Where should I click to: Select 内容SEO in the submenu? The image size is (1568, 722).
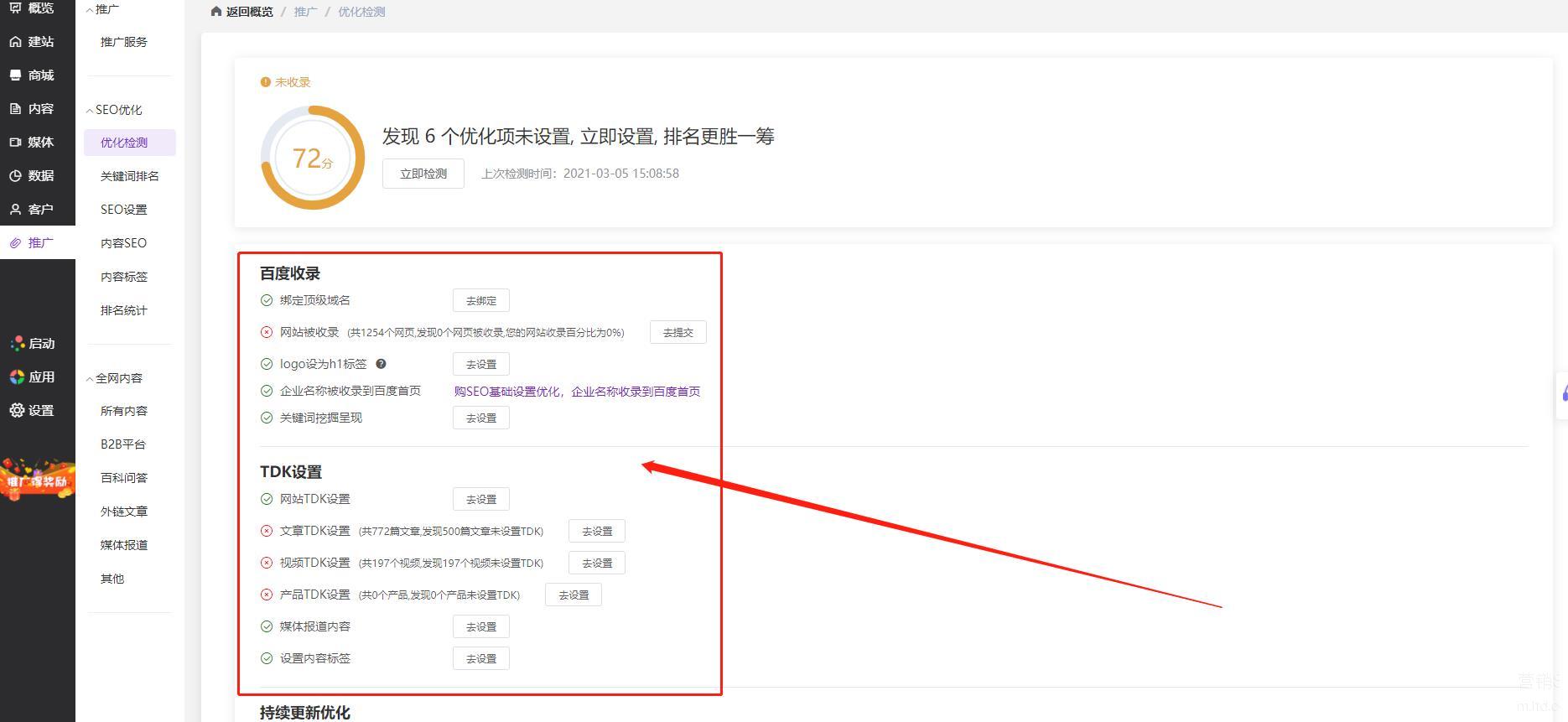pos(123,243)
